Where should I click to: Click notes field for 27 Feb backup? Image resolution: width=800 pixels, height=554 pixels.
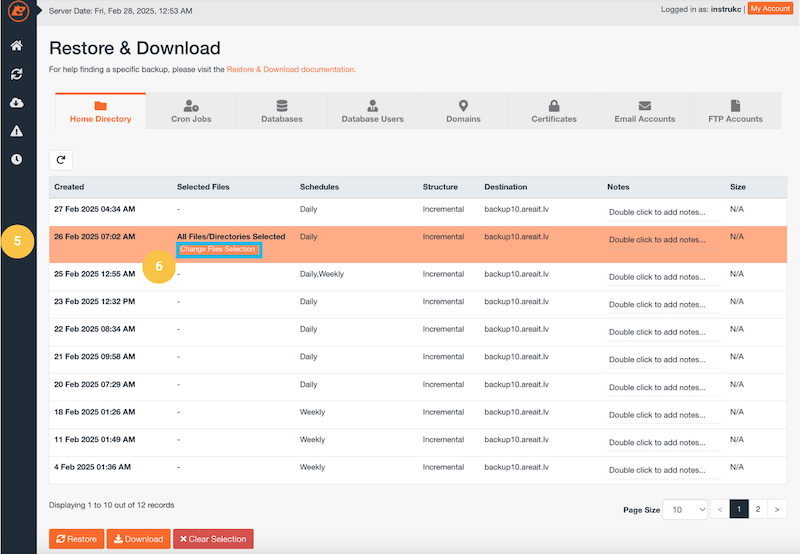[x=663, y=212]
